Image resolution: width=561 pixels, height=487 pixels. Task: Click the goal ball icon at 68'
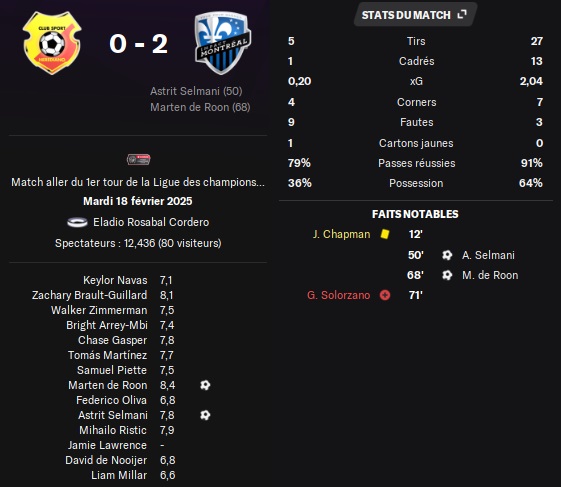pos(447,275)
